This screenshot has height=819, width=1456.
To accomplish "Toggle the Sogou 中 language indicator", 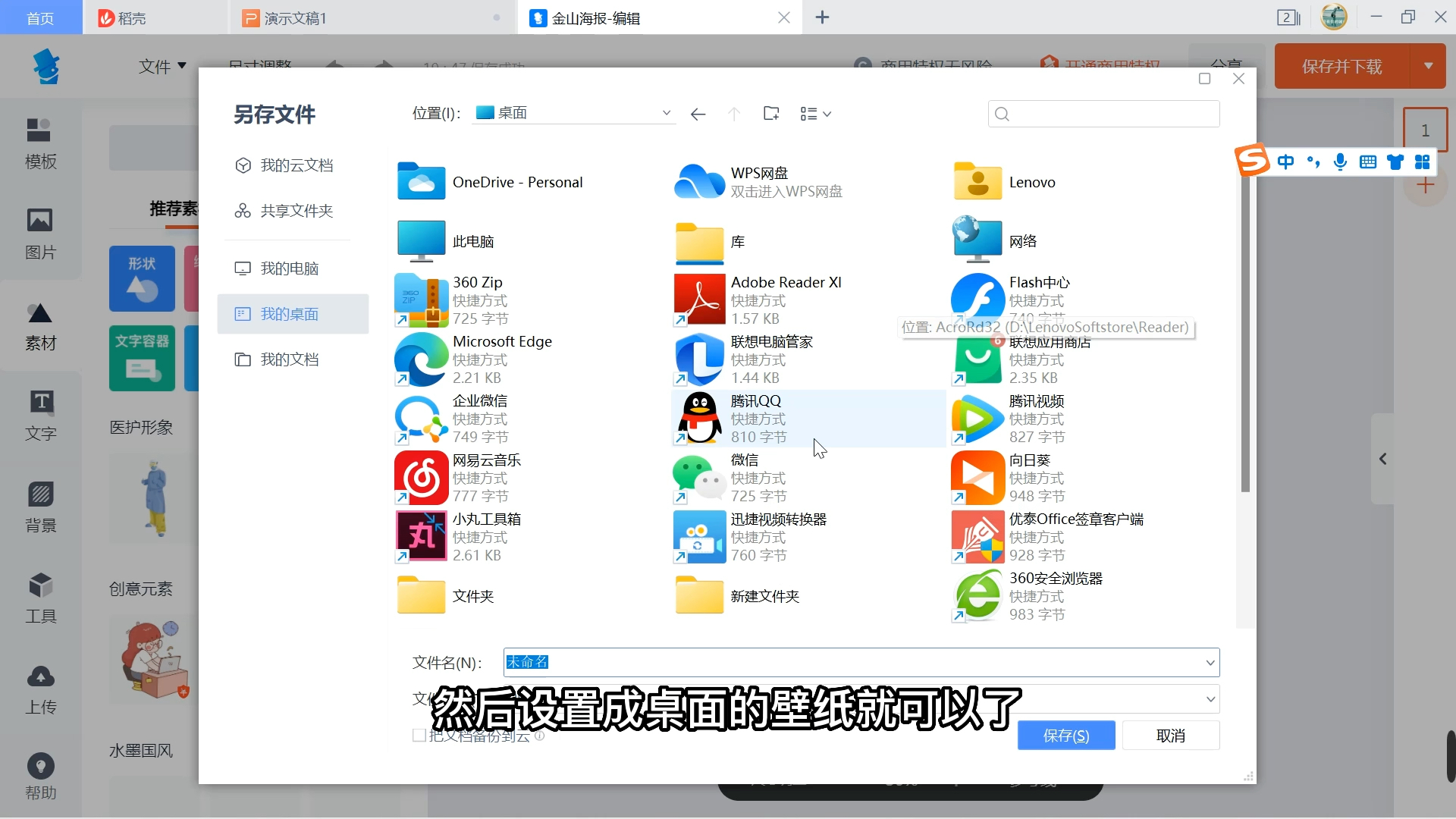I will coord(1286,162).
